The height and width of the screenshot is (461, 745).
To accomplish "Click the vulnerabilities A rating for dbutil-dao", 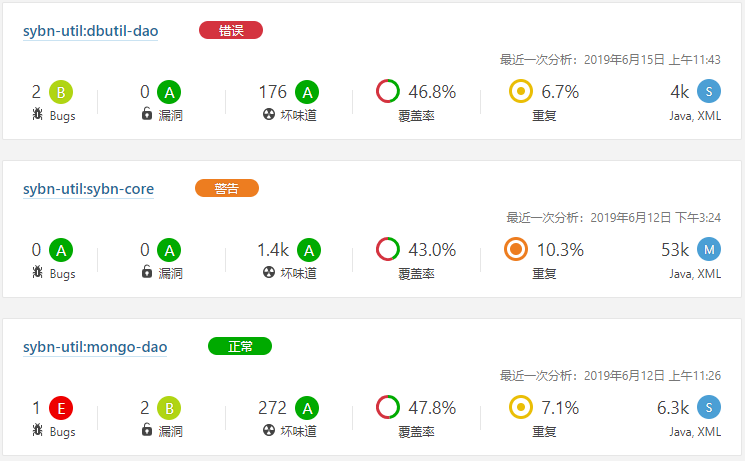I will point(169,92).
